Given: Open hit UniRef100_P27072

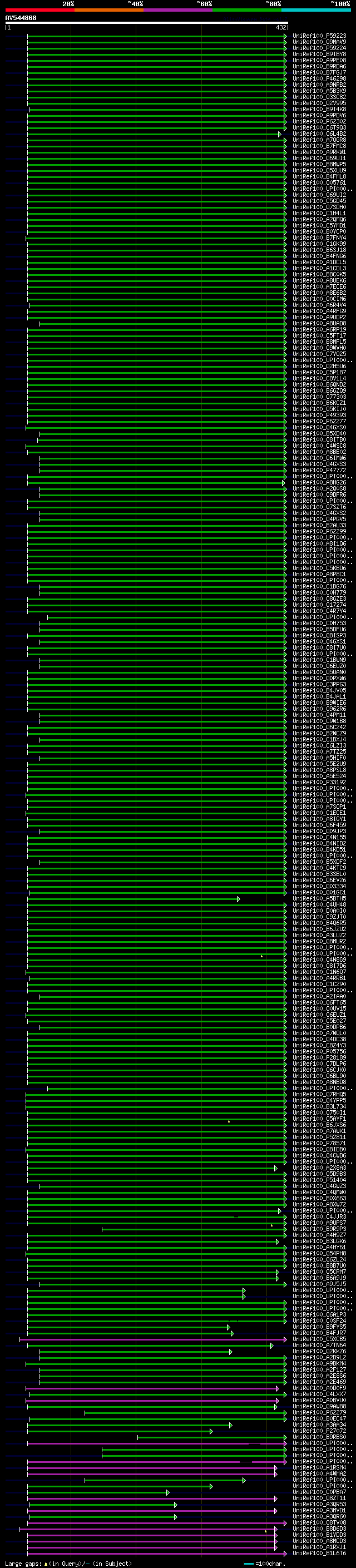Looking at the screenshot, I should pyautogui.click(x=319, y=1431).
